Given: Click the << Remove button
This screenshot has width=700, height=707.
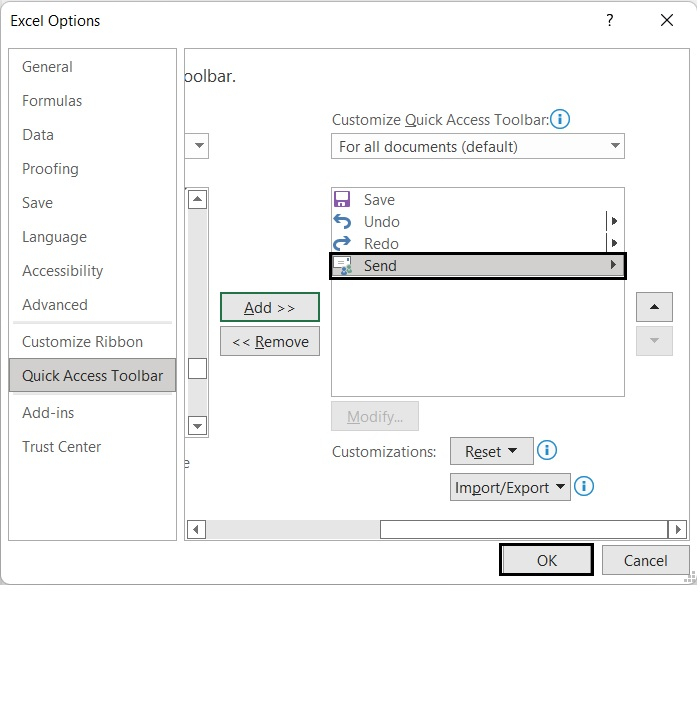Looking at the screenshot, I should point(270,342).
